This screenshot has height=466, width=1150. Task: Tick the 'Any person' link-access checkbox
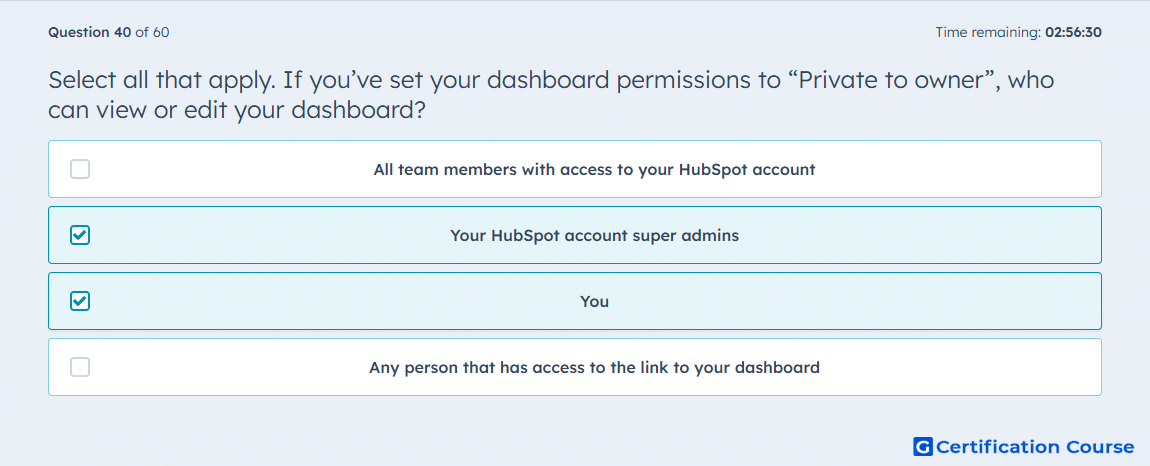click(x=80, y=367)
